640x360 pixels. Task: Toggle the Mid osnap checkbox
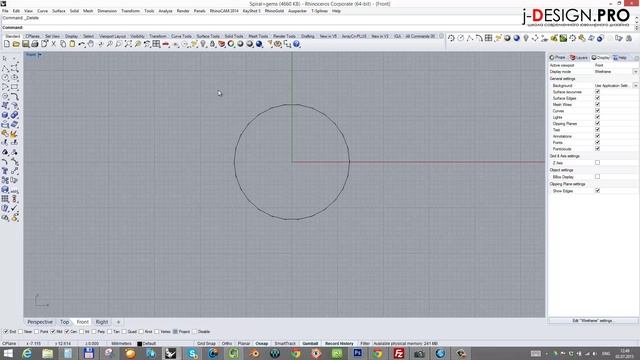(x=53, y=331)
